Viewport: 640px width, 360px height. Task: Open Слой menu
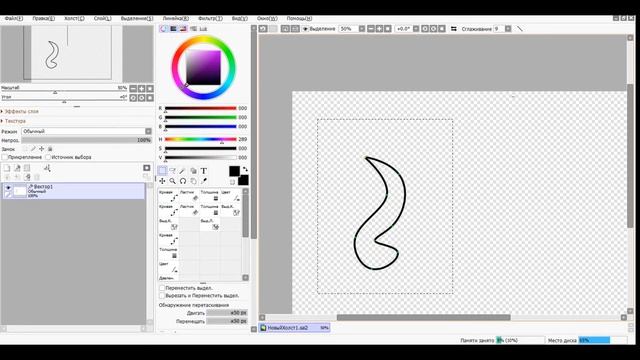(x=102, y=18)
